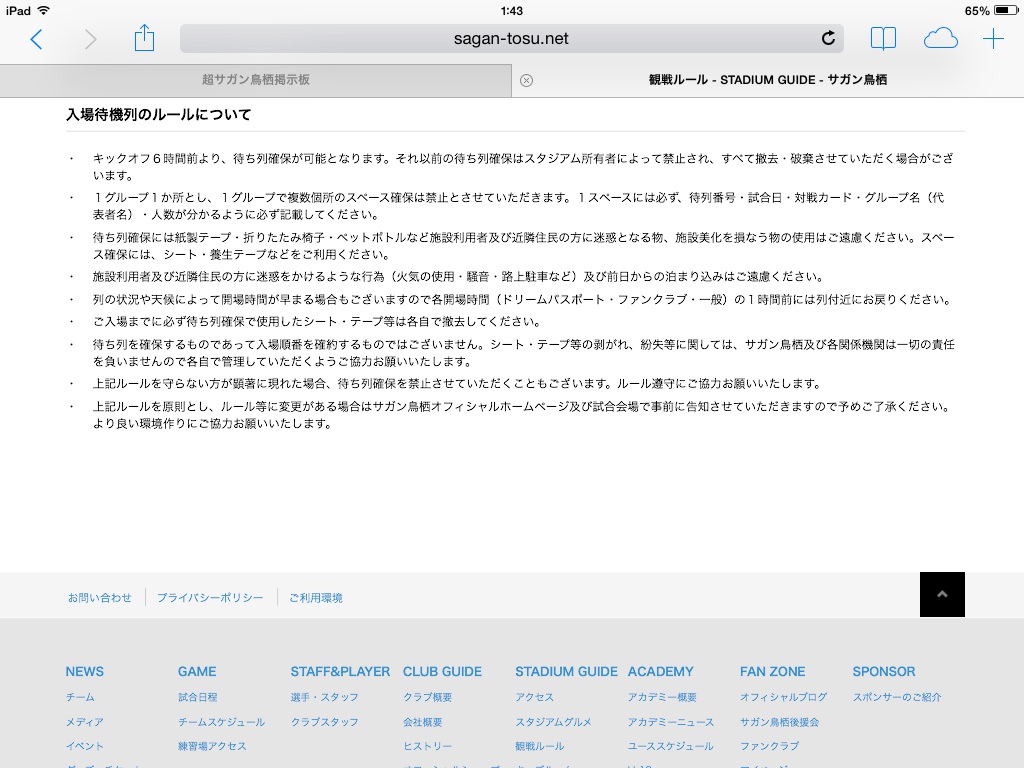Visit オフィシャルブログ under FAN ZONE

click(783, 697)
